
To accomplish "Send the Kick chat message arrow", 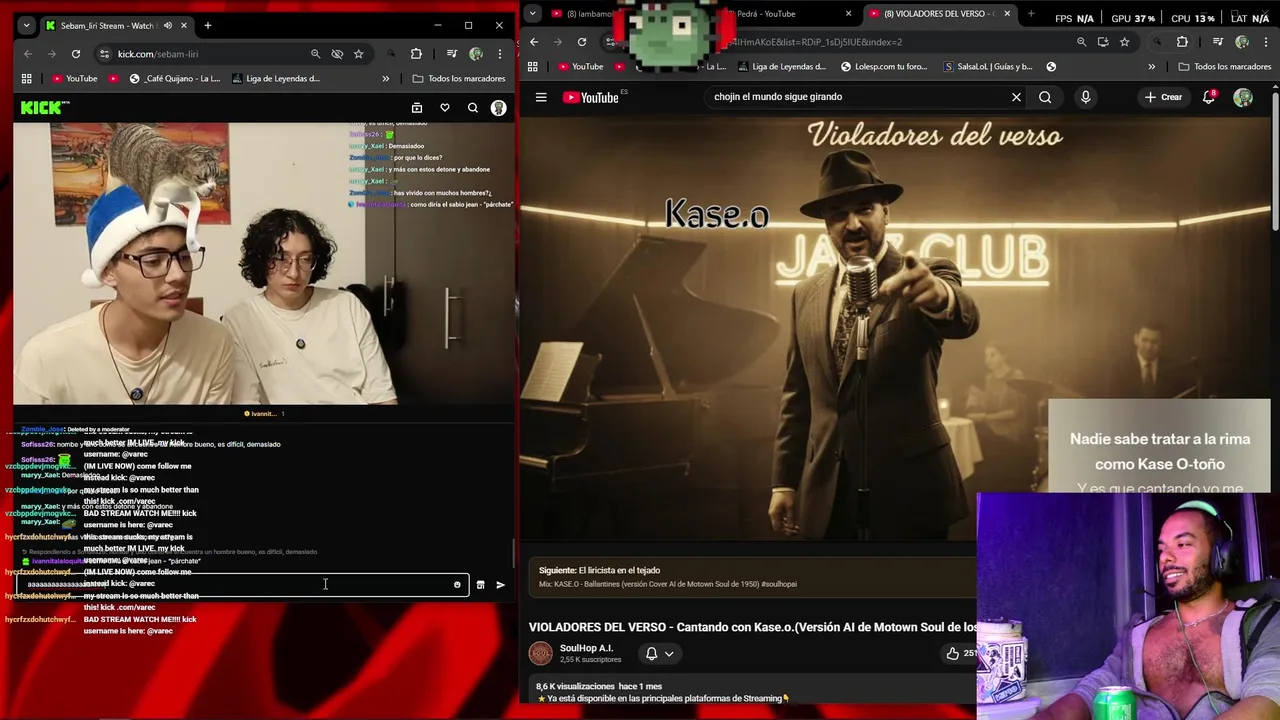I will 500,585.
